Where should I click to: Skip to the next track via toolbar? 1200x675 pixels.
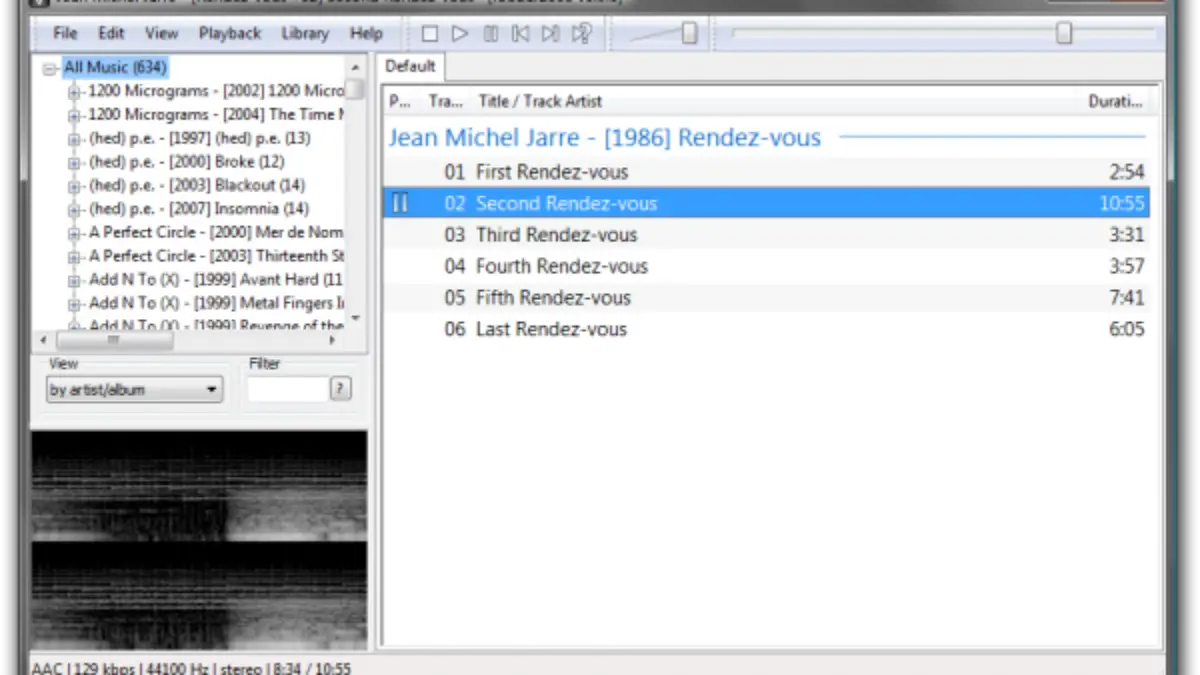click(550, 34)
